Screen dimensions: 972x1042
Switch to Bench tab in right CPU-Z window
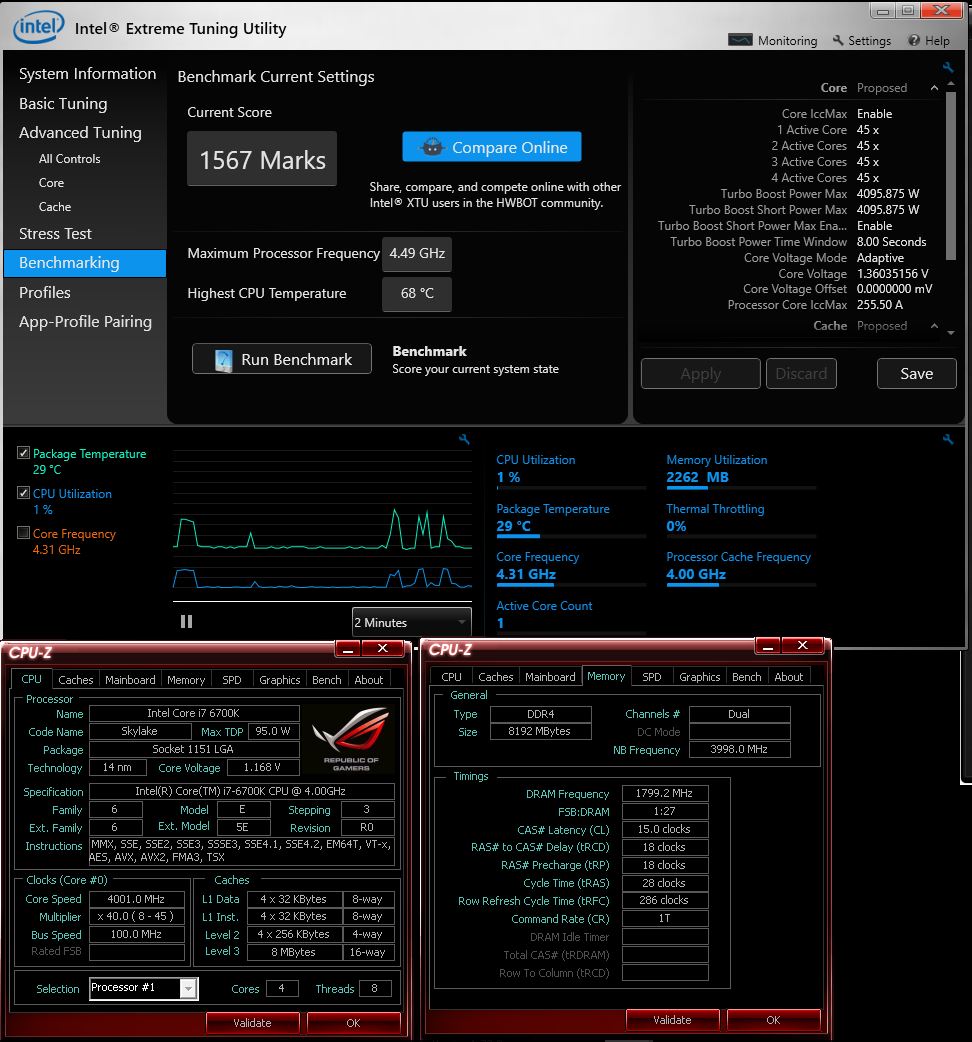[747, 677]
